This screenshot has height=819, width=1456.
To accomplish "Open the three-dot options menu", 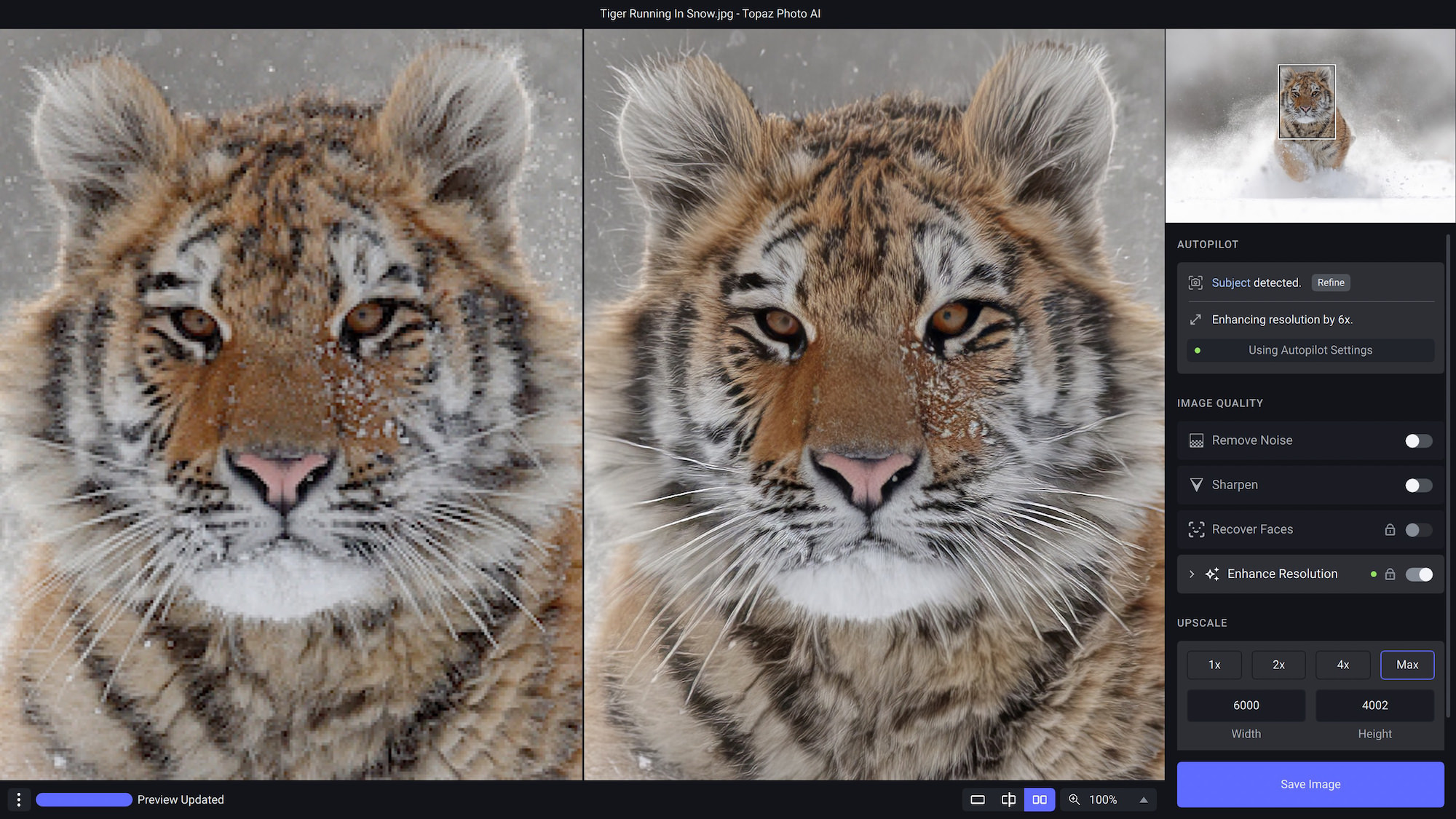I will (19, 799).
